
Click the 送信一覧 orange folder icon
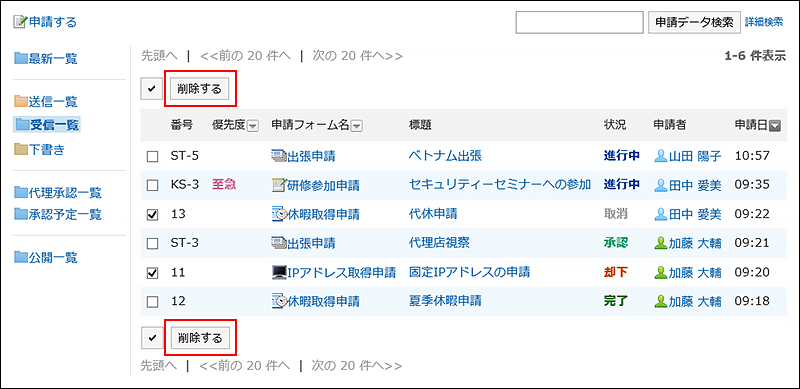point(20,102)
